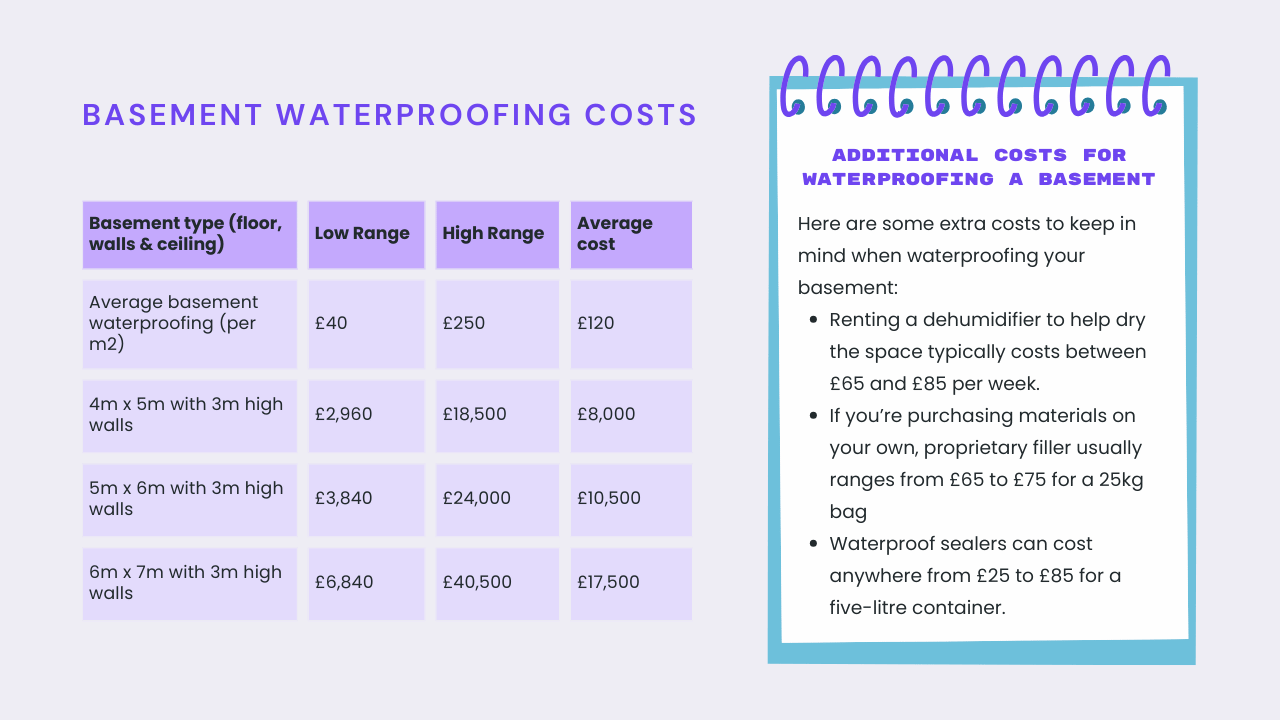
Task: Select the "Basement type (floor, walls & ceiling)" header cell
Action: coord(190,234)
